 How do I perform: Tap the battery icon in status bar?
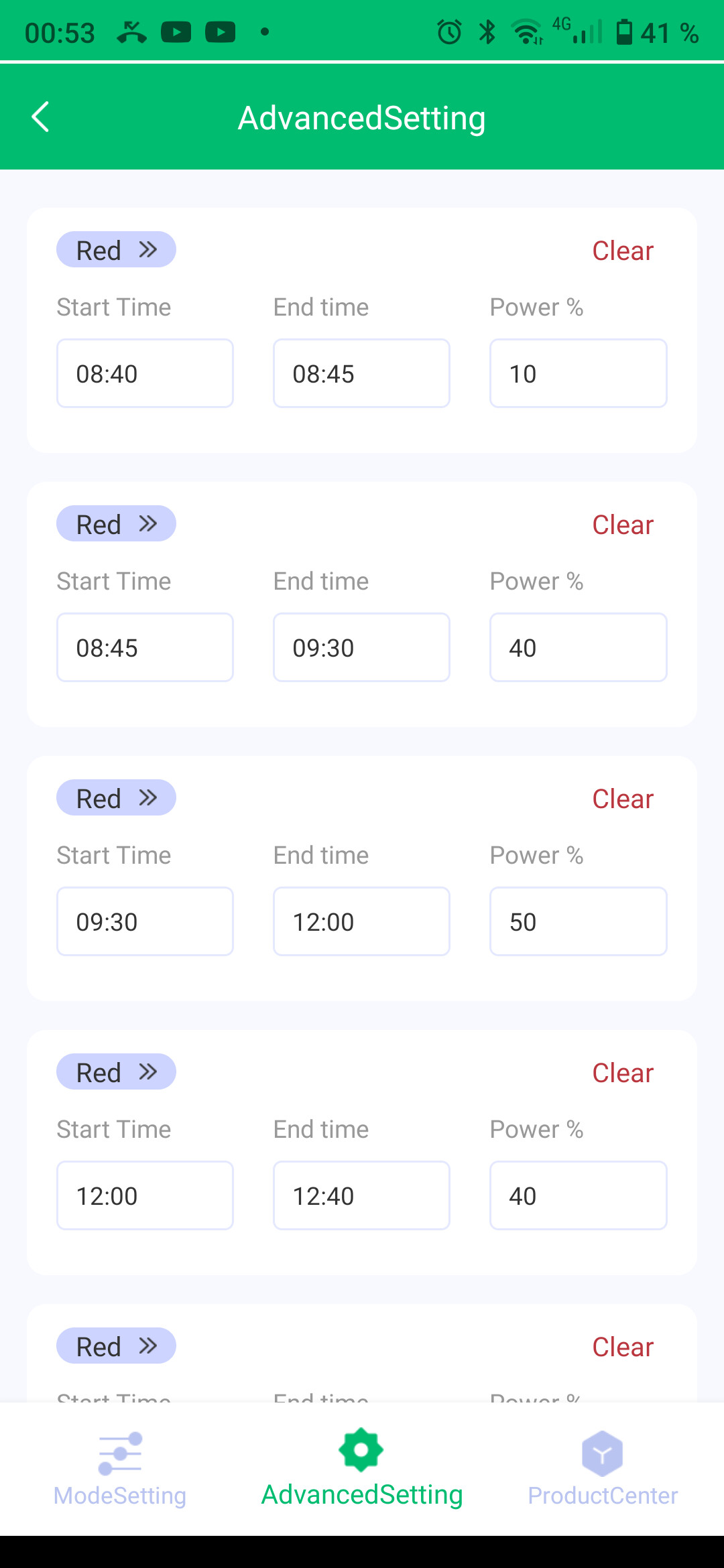point(624,32)
